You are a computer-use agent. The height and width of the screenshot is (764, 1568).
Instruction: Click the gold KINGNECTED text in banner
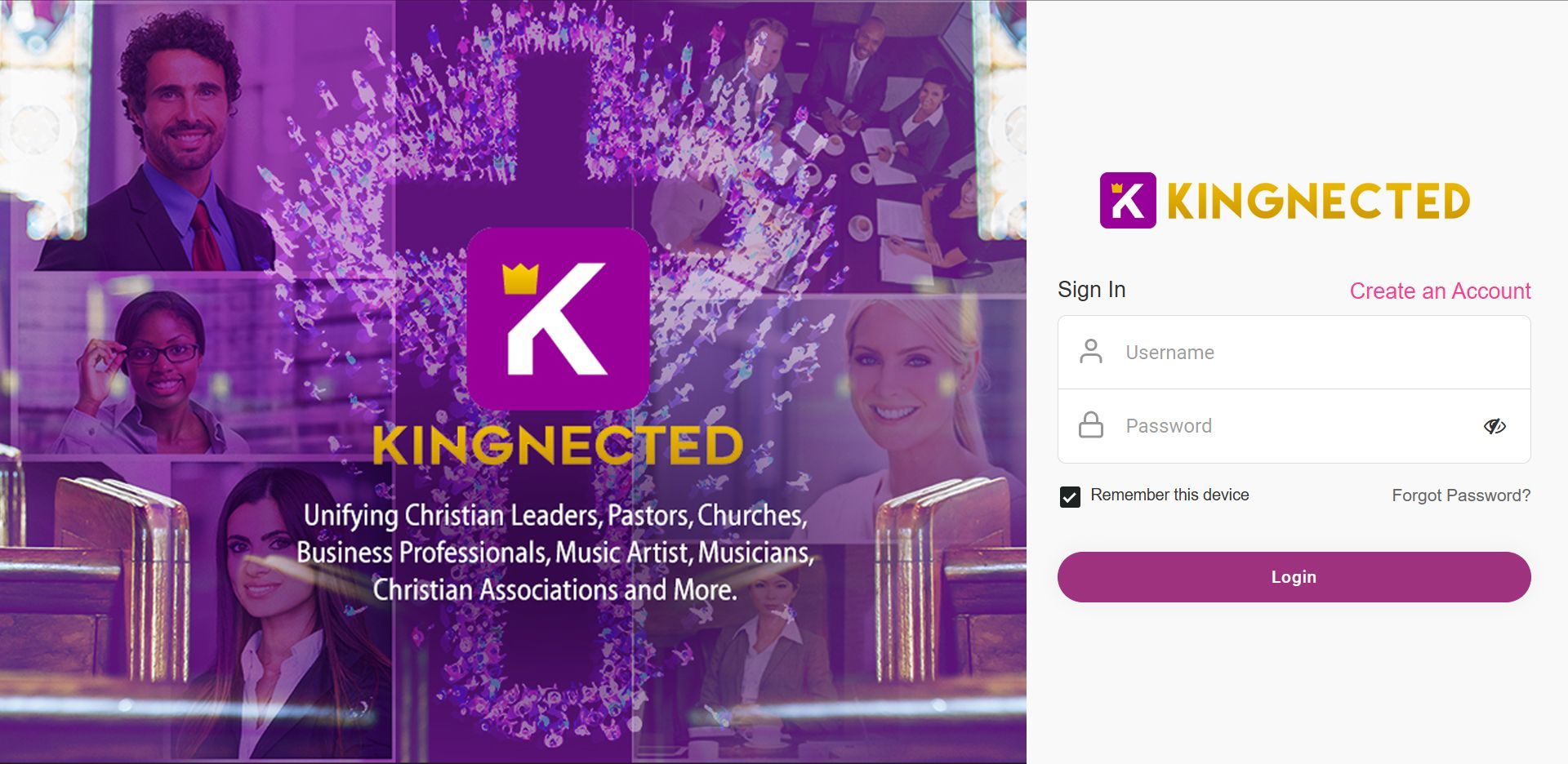[558, 446]
